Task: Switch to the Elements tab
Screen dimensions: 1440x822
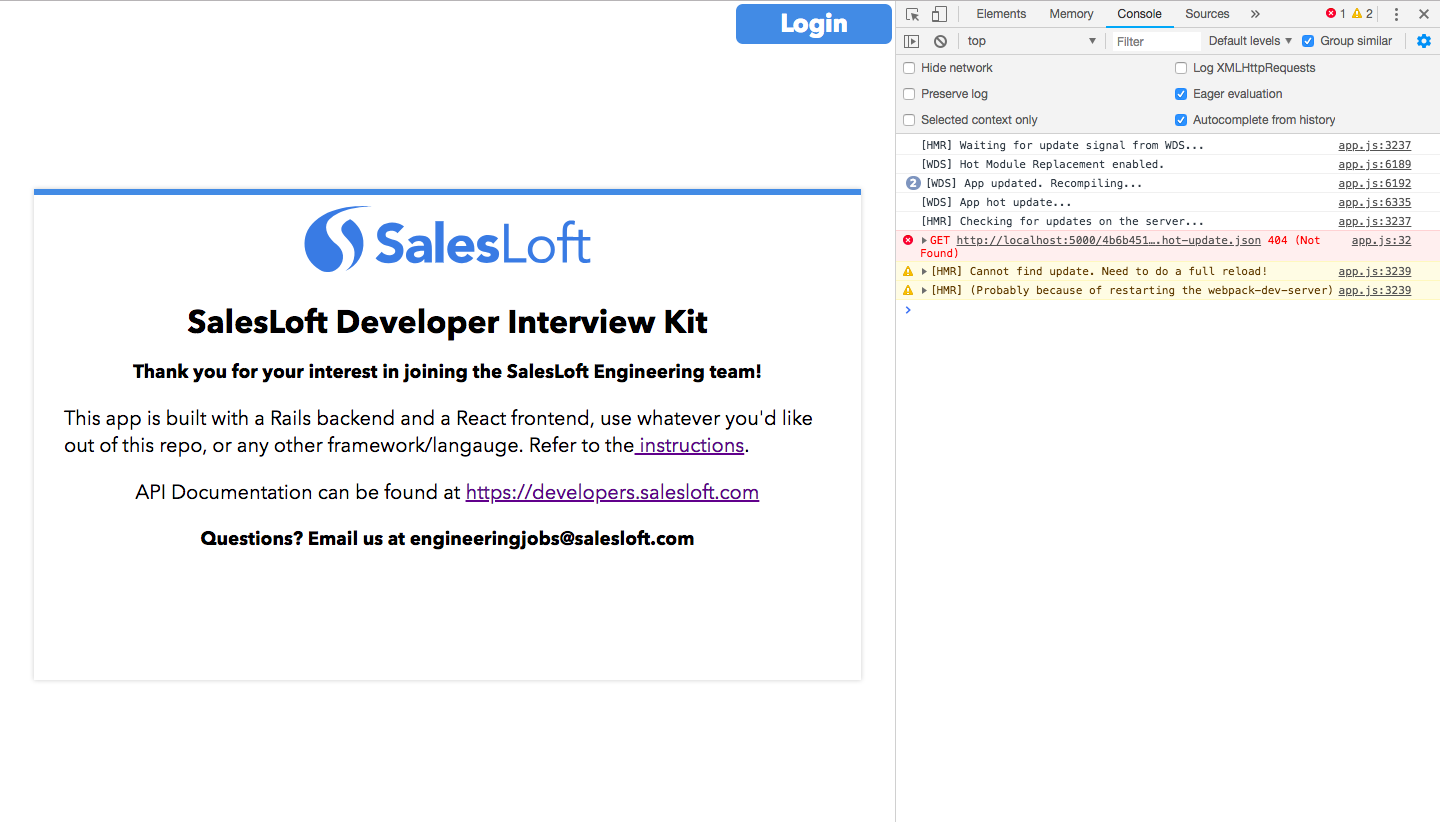Action: [x=1001, y=14]
